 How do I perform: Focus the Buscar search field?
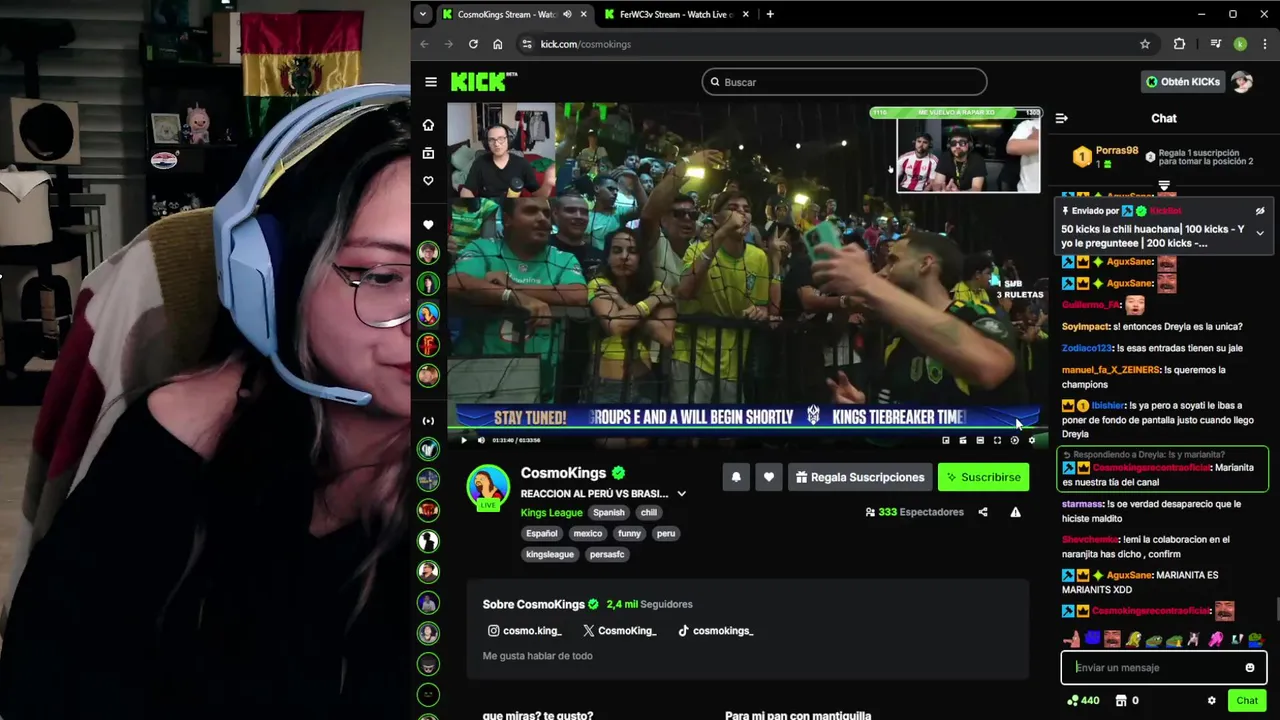click(844, 82)
